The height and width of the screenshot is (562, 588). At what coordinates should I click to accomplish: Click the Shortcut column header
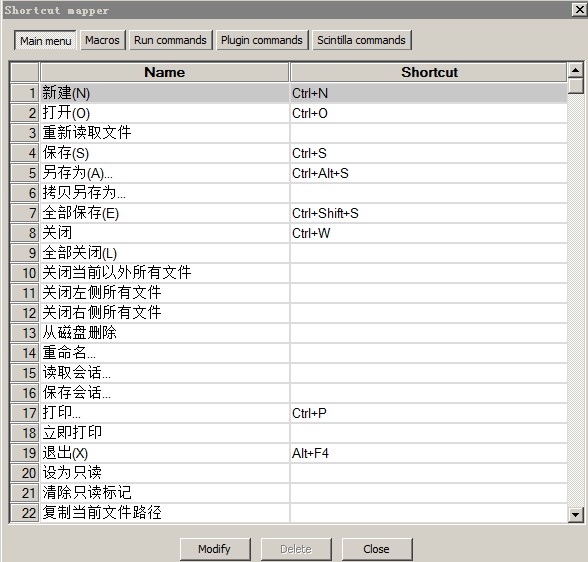(x=428, y=72)
